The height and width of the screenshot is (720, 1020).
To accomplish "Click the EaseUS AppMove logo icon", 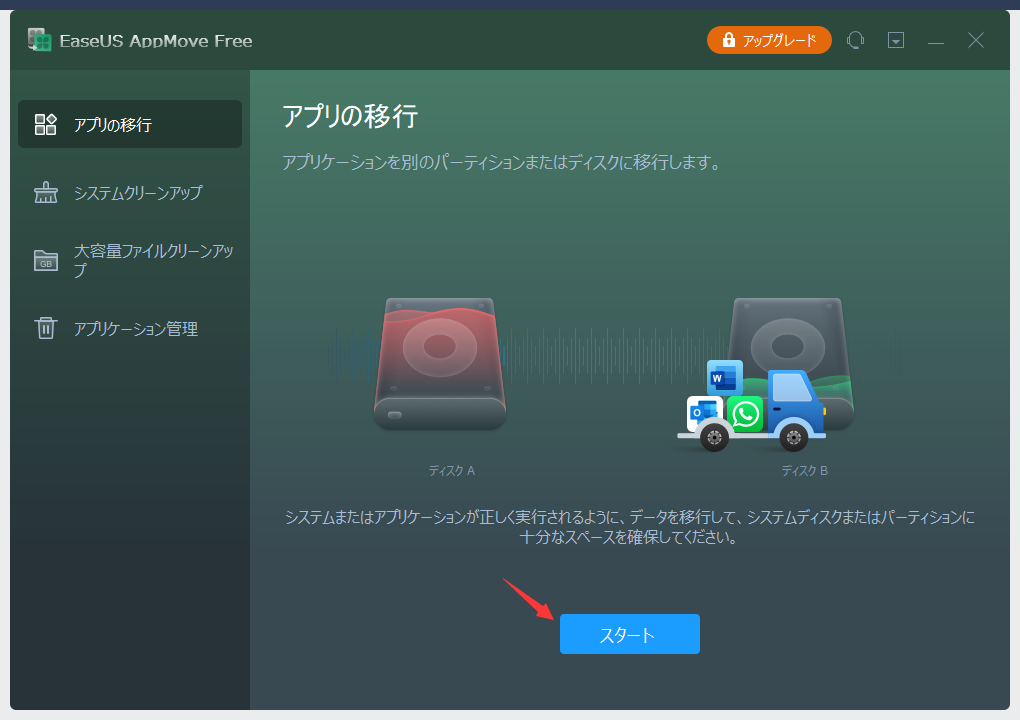I will pyautogui.click(x=39, y=40).
